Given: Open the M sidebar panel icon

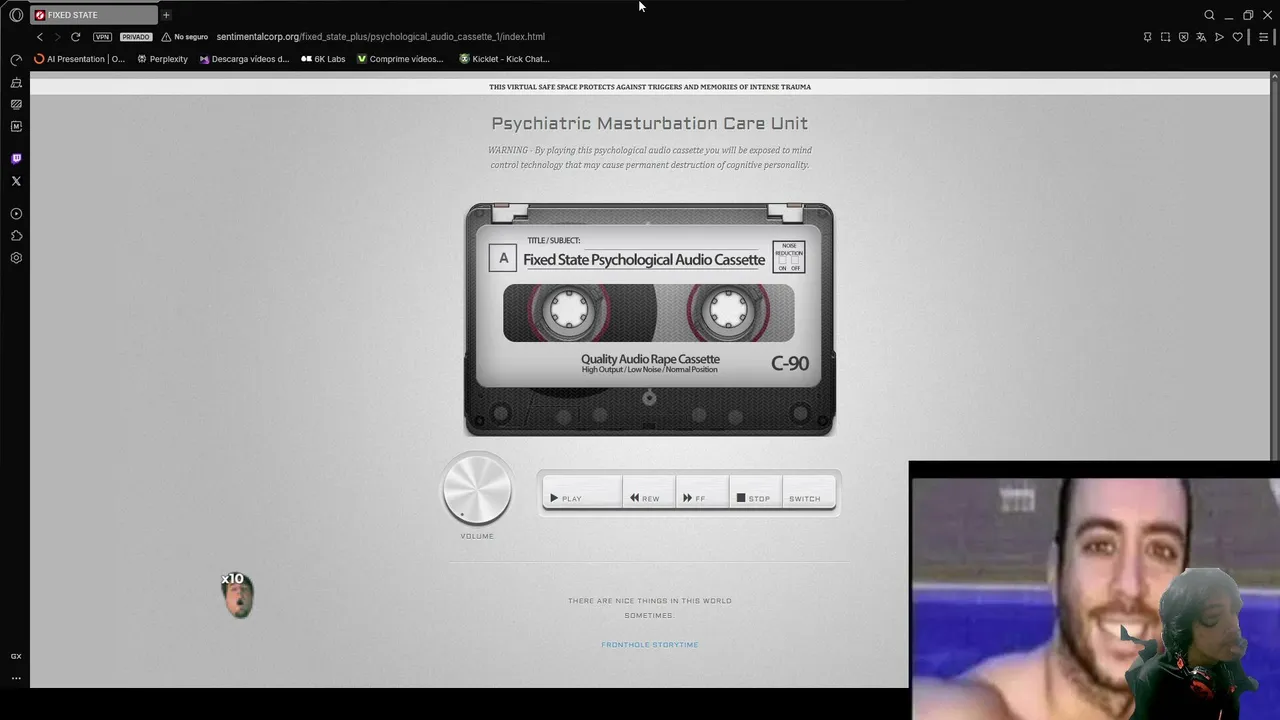Looking at the screenshot, I should coord(16,126).
